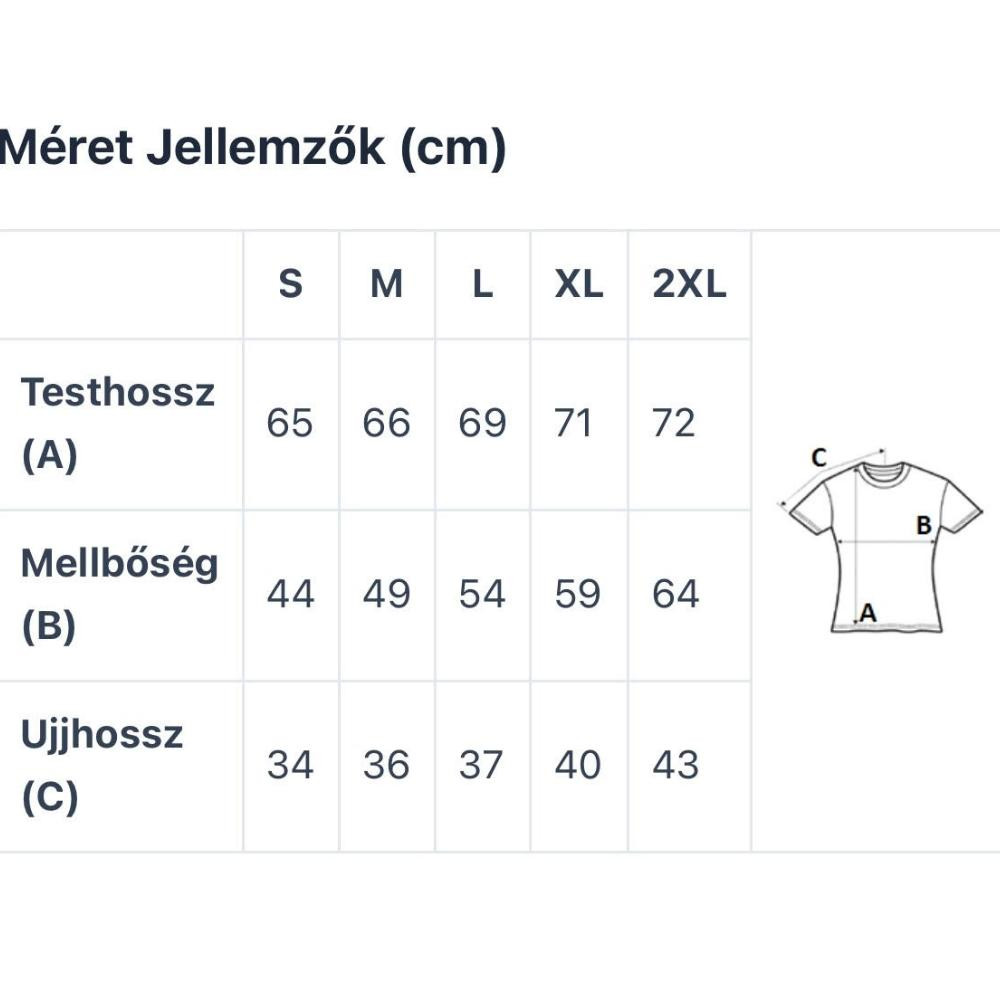1000x1000 pixels.
Task: Click the Testhossz value 65 for size S
Action: 290,423
